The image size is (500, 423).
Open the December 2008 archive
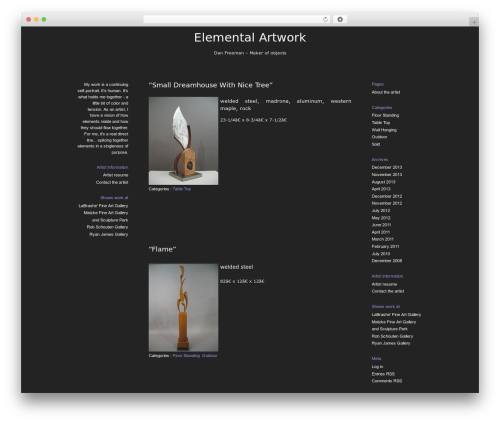coord(387,261)
